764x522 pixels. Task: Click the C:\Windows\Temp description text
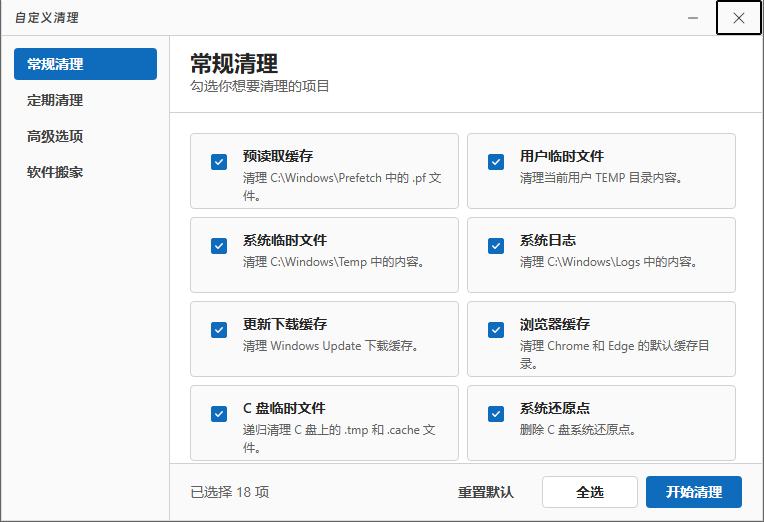[334, 262]
